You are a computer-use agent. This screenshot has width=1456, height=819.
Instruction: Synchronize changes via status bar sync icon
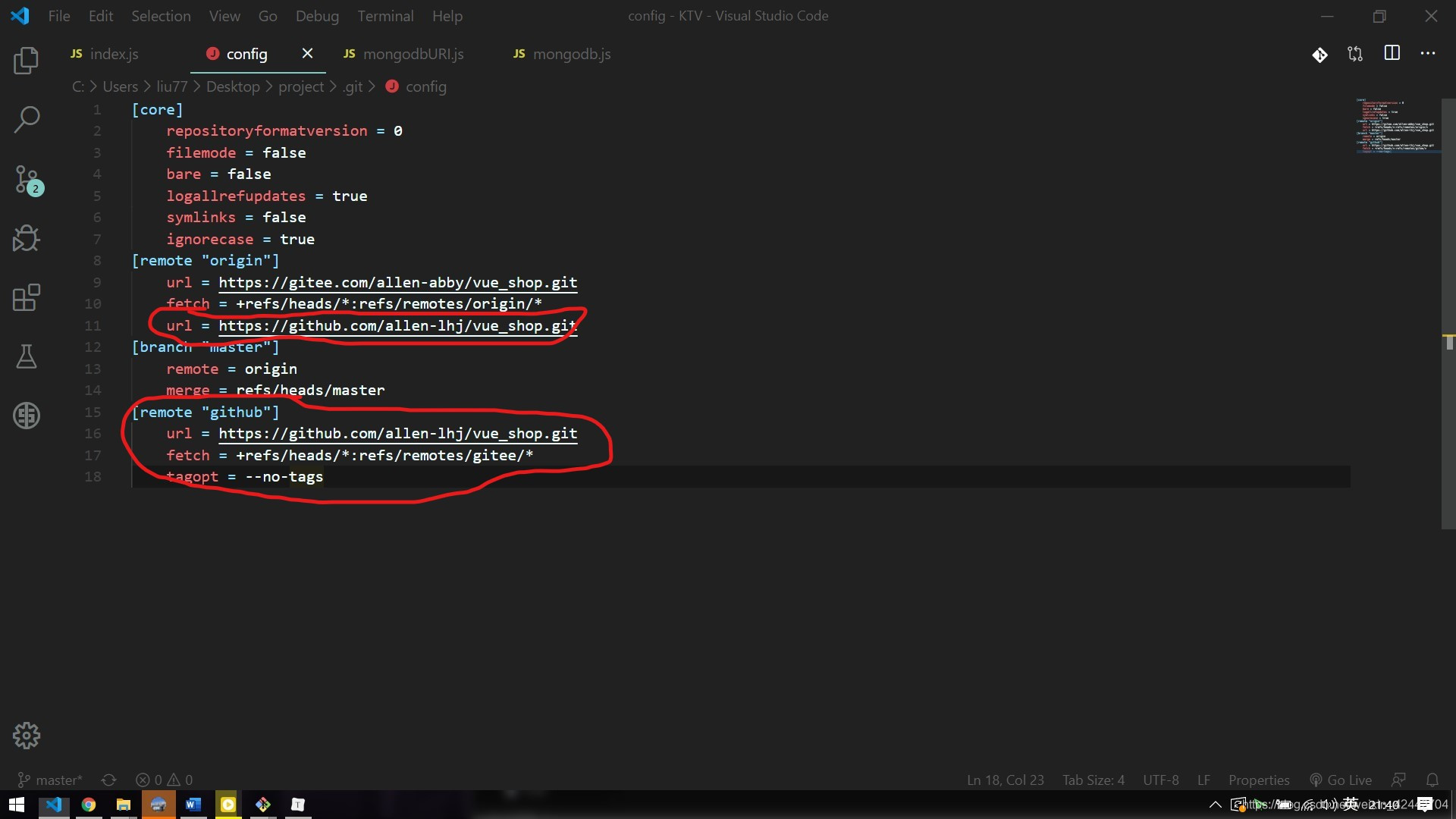click(x=108, y=780)
